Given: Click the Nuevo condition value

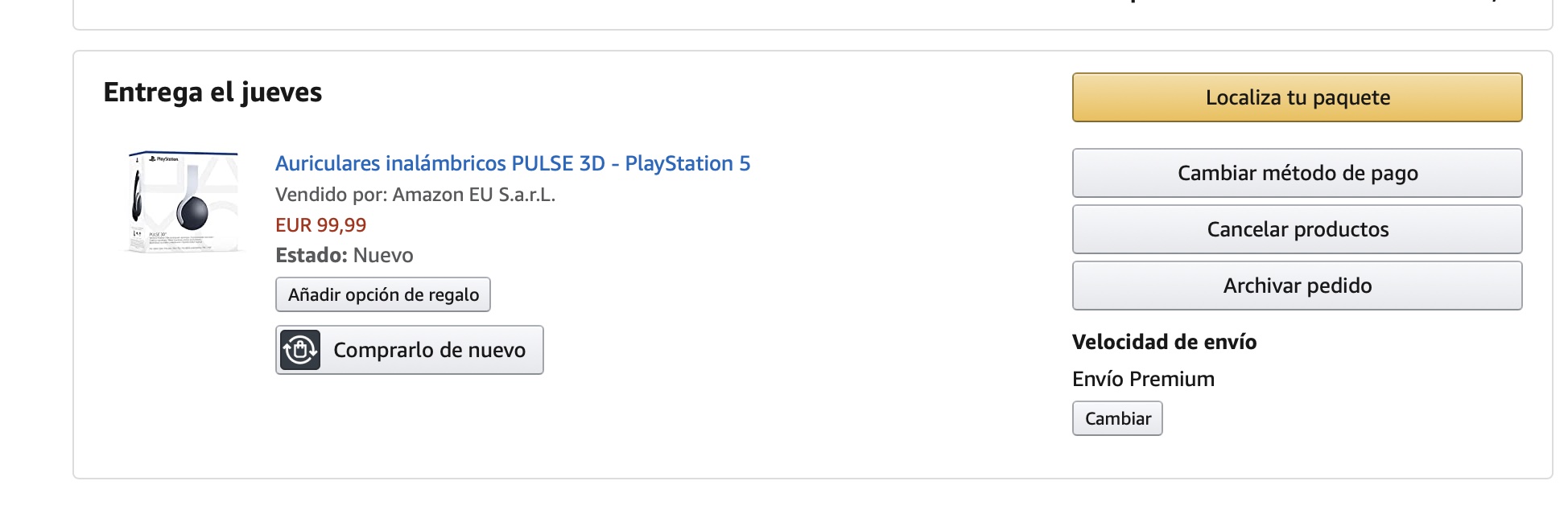Looking at the screenshot, I should pyautogui.click(x=383, y=256).
